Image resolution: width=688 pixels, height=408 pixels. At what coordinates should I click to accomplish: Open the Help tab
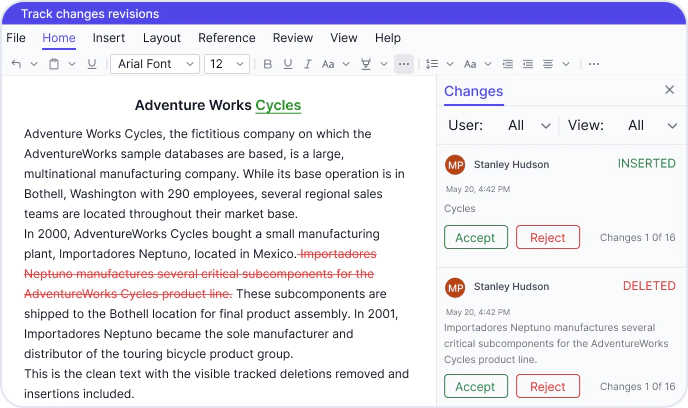pyautogui.click(x=388, y=38)
